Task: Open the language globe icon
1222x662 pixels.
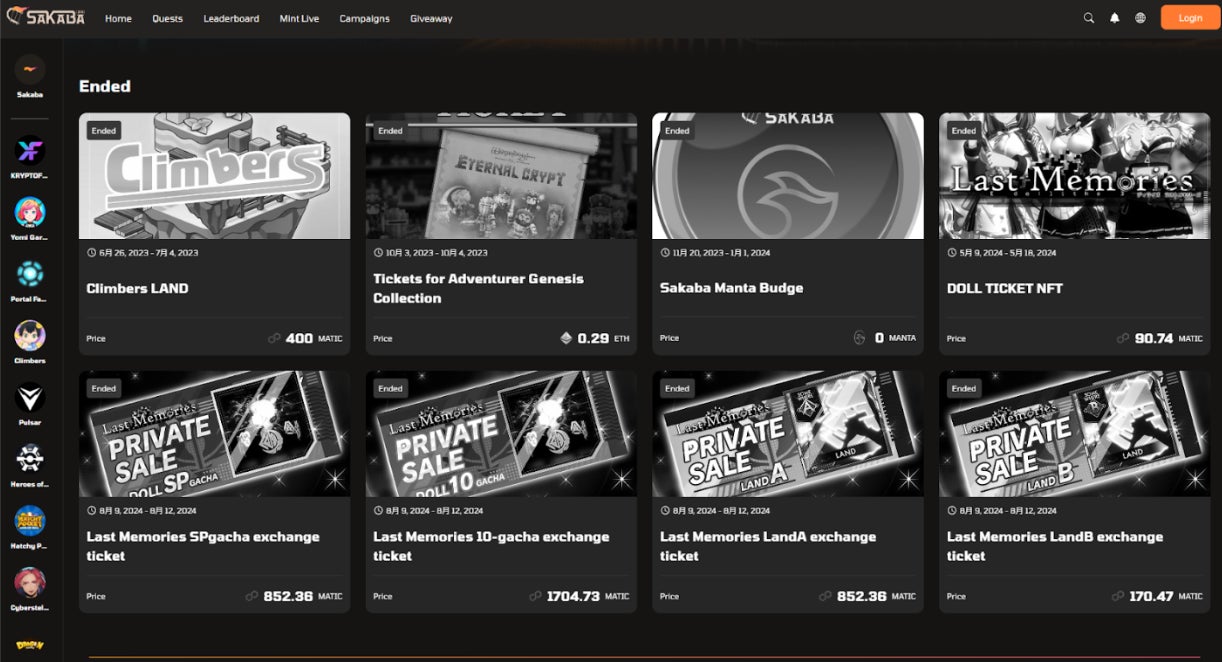Action: coord(1141,18)
